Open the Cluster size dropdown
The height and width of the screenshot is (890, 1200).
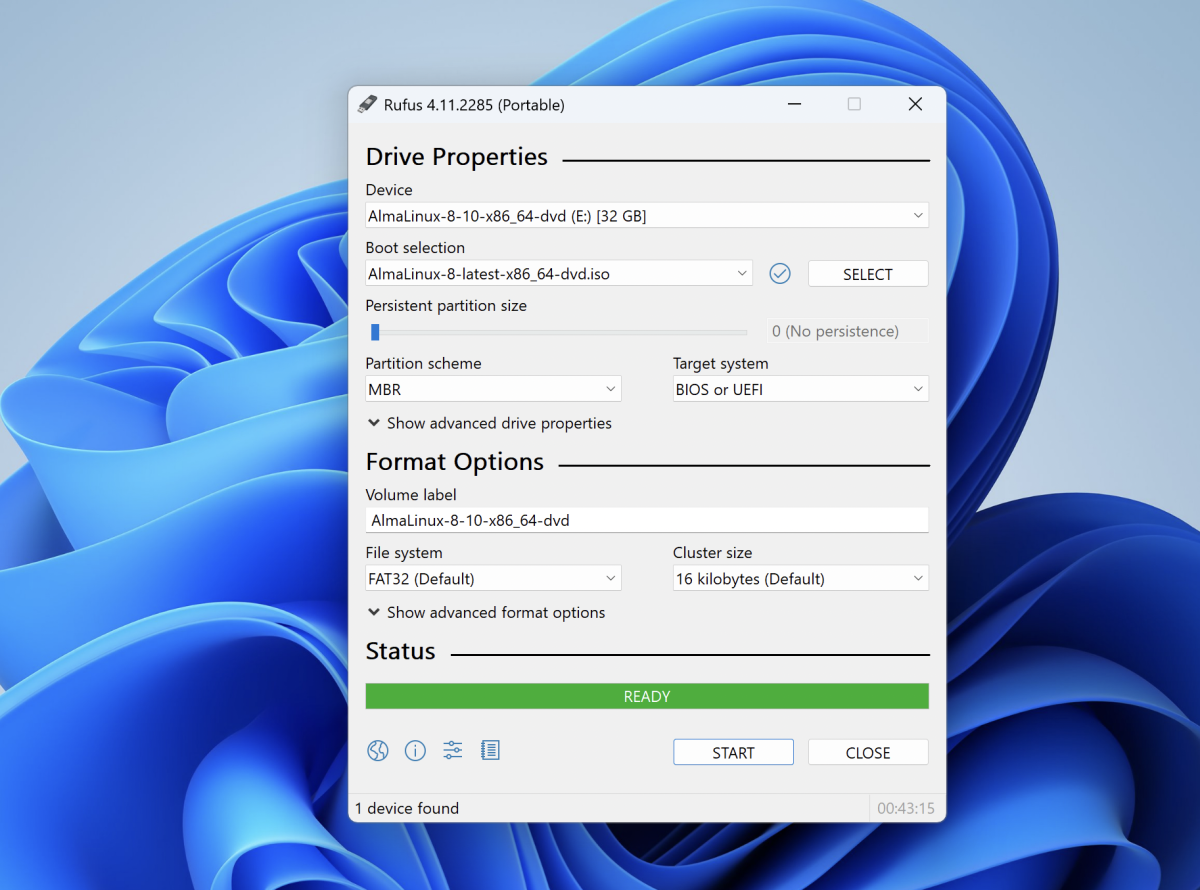click(x=800, y=579)
